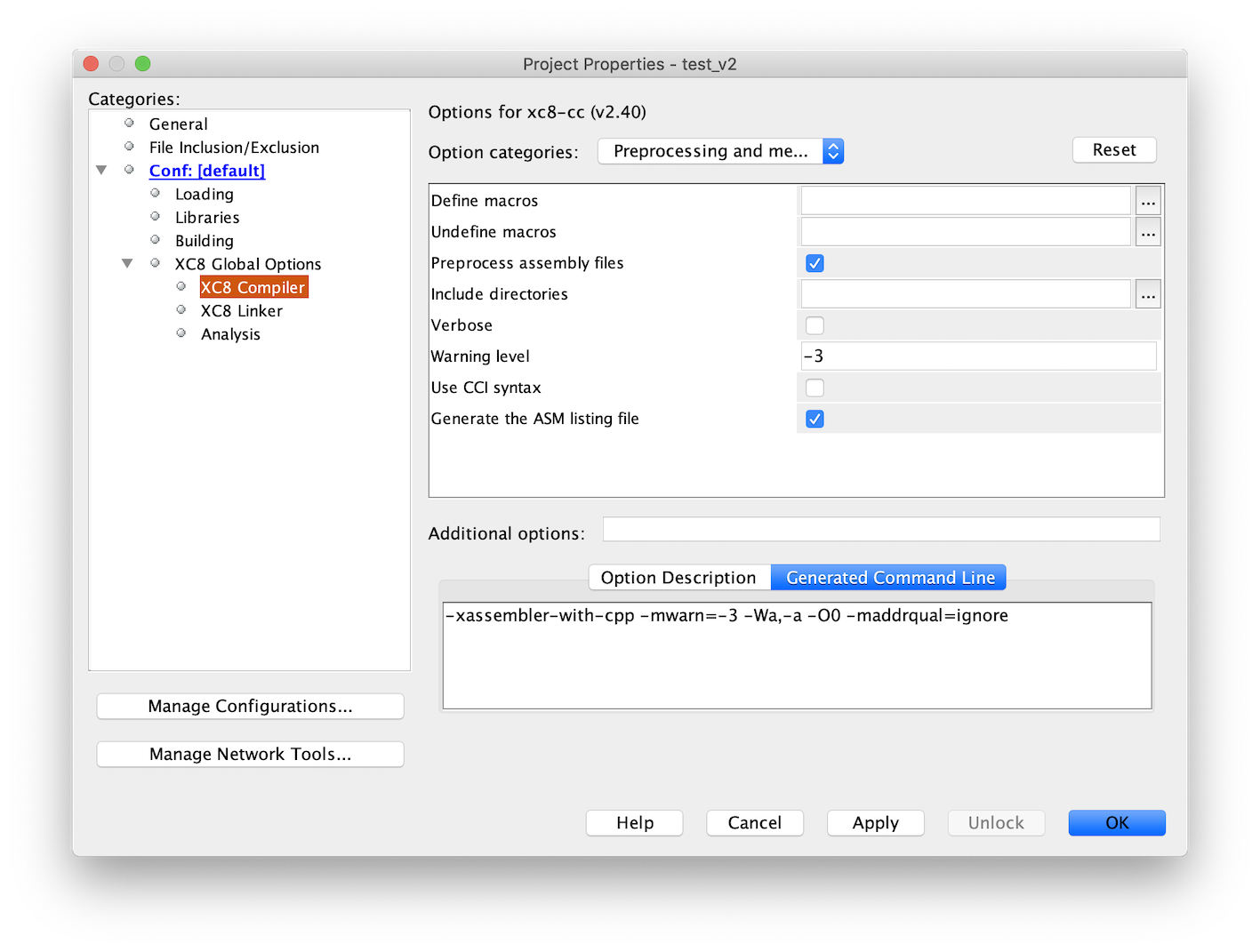This screenshot has width=1260, height=952.
Task: Open the Option categories dropdown
Action: point(720,151)
